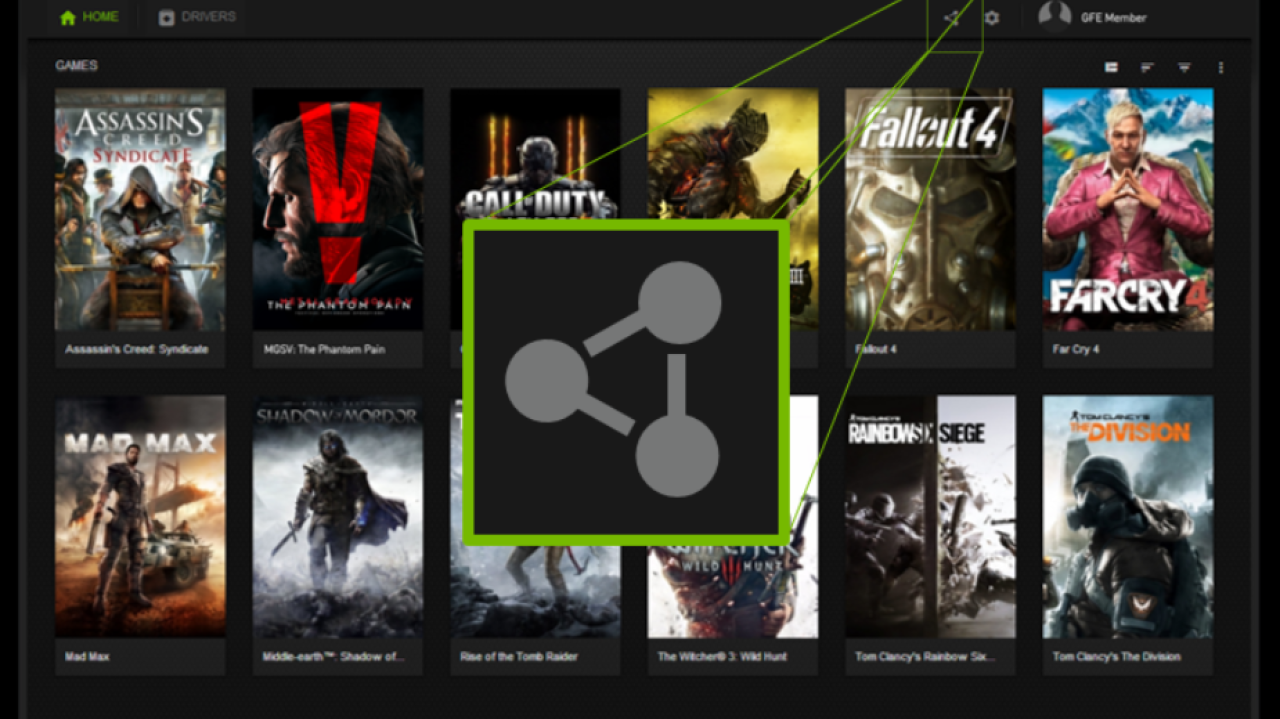Select The Division cover art
The width and height of the screenshot is (1280, 719).
coord(1128,517)
